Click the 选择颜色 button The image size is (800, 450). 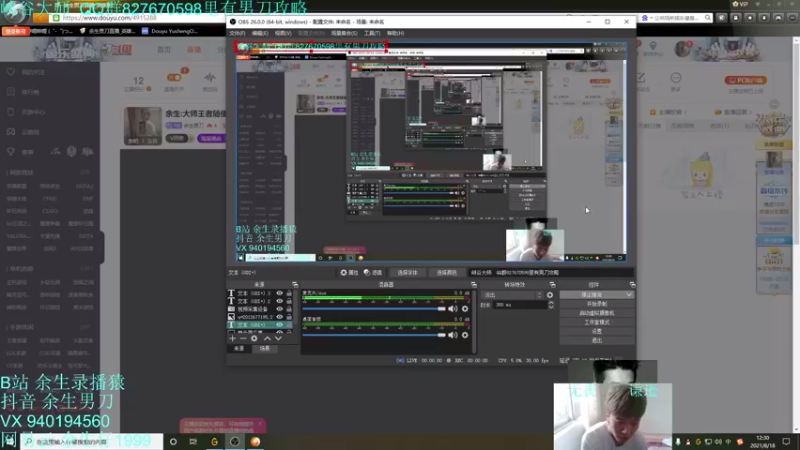(x=446, y=272)
